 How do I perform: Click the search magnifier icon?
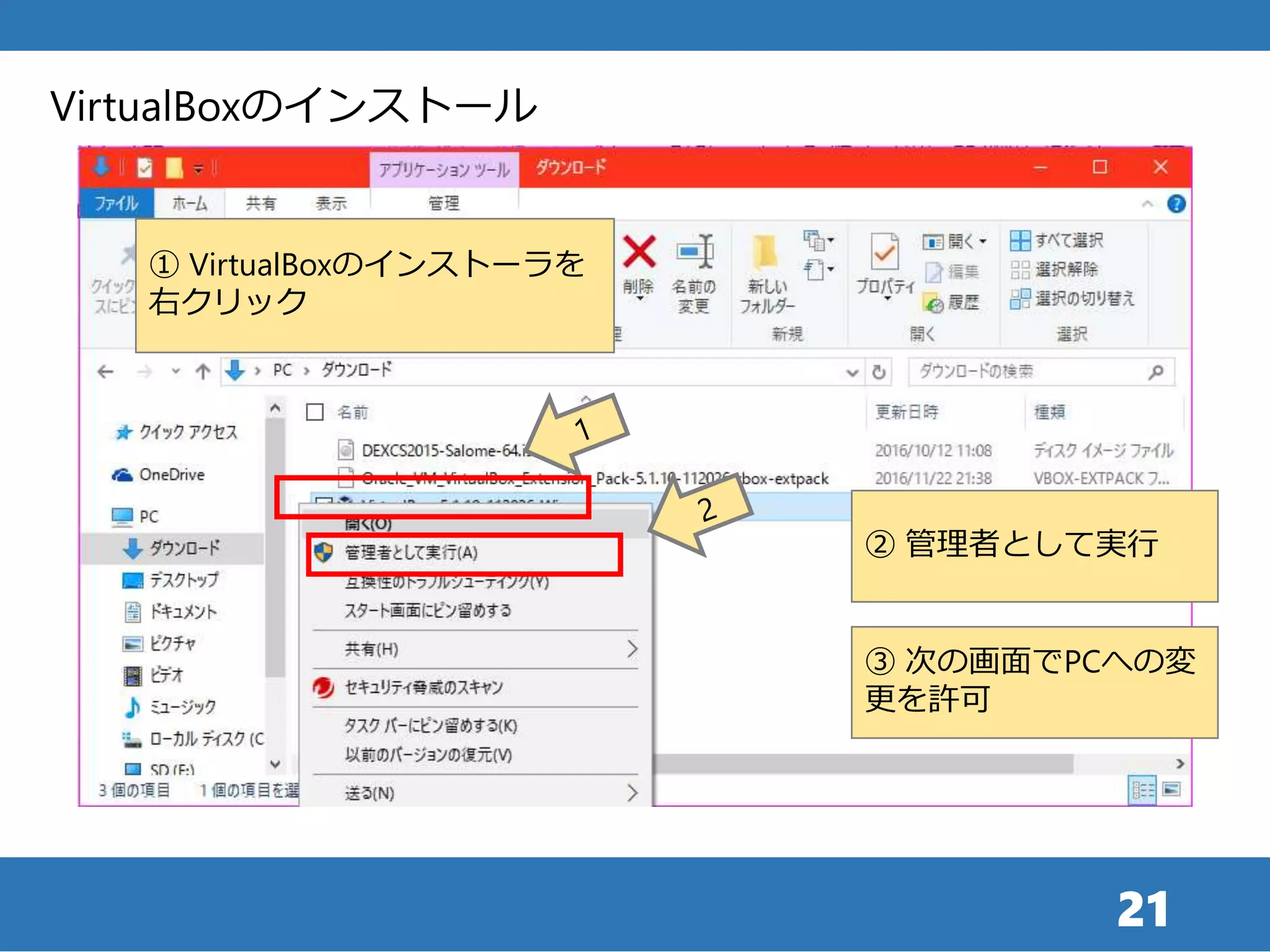1156,372
